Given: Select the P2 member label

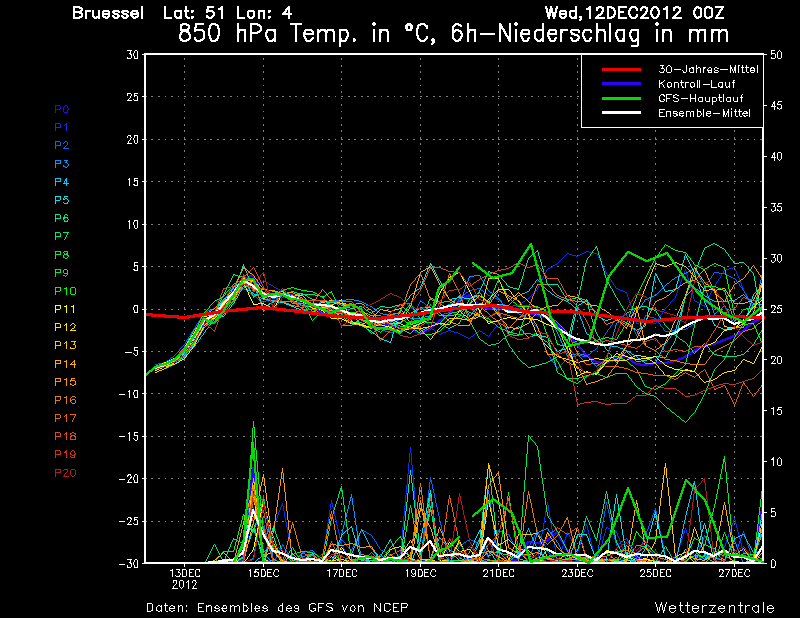Looking at the screenshot, I should tap(62, 145).
